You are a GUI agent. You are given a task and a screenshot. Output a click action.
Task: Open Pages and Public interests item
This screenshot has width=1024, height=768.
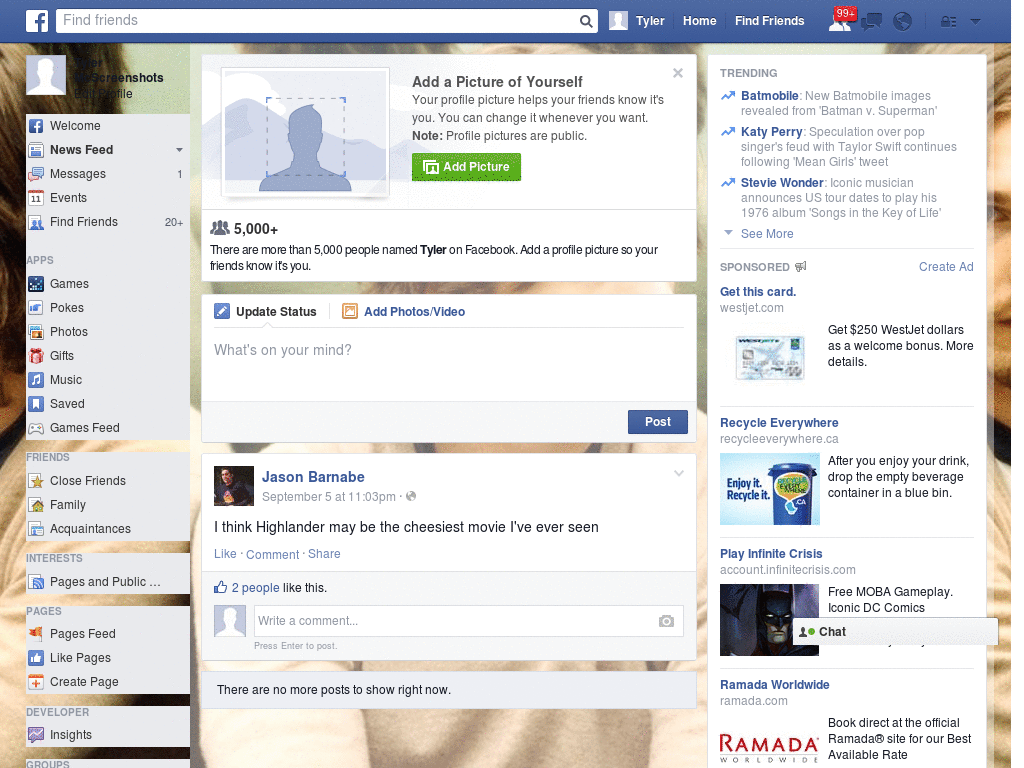click(x=104, y=582)
